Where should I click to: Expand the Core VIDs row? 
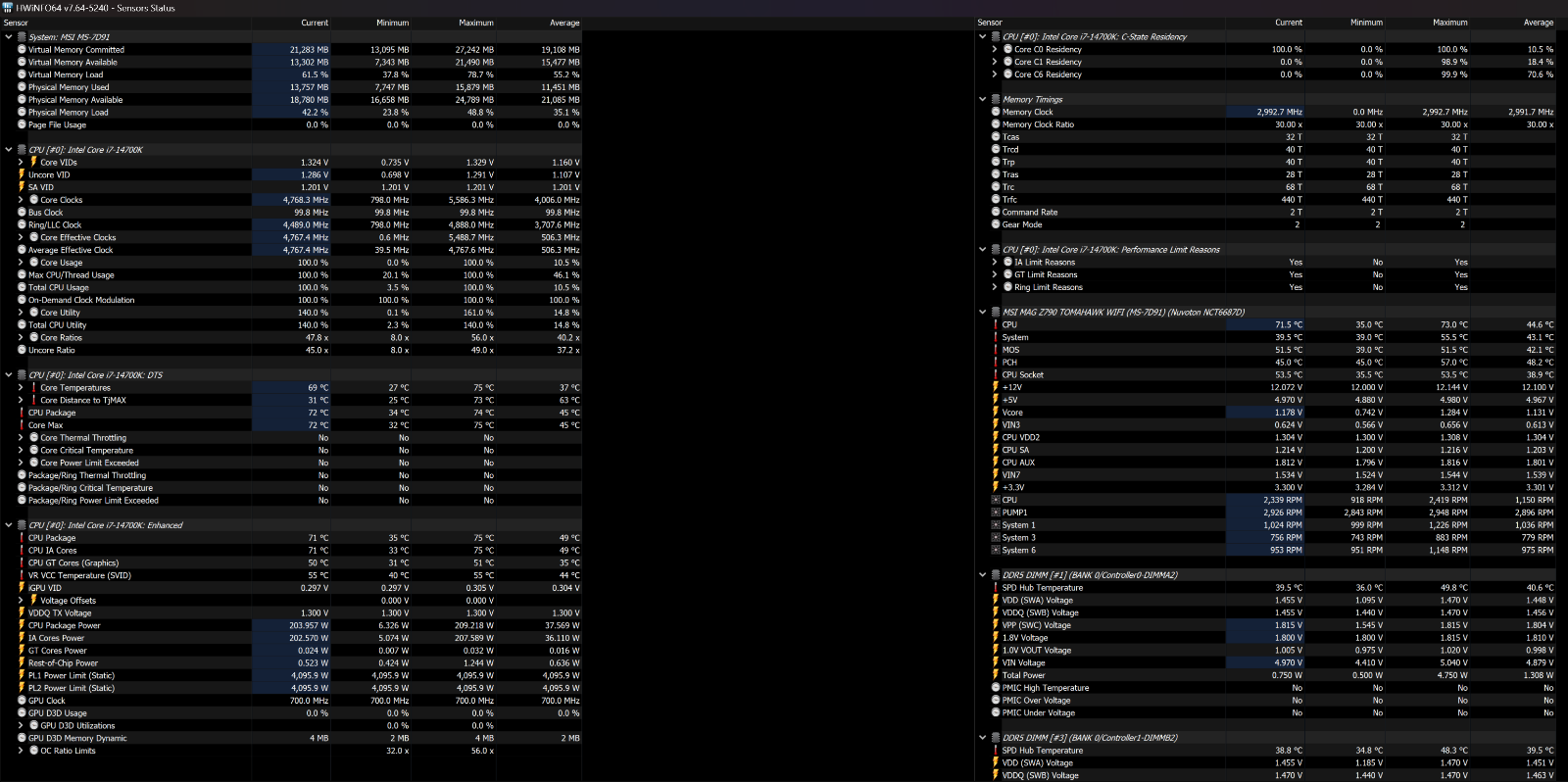pos(21,163)
